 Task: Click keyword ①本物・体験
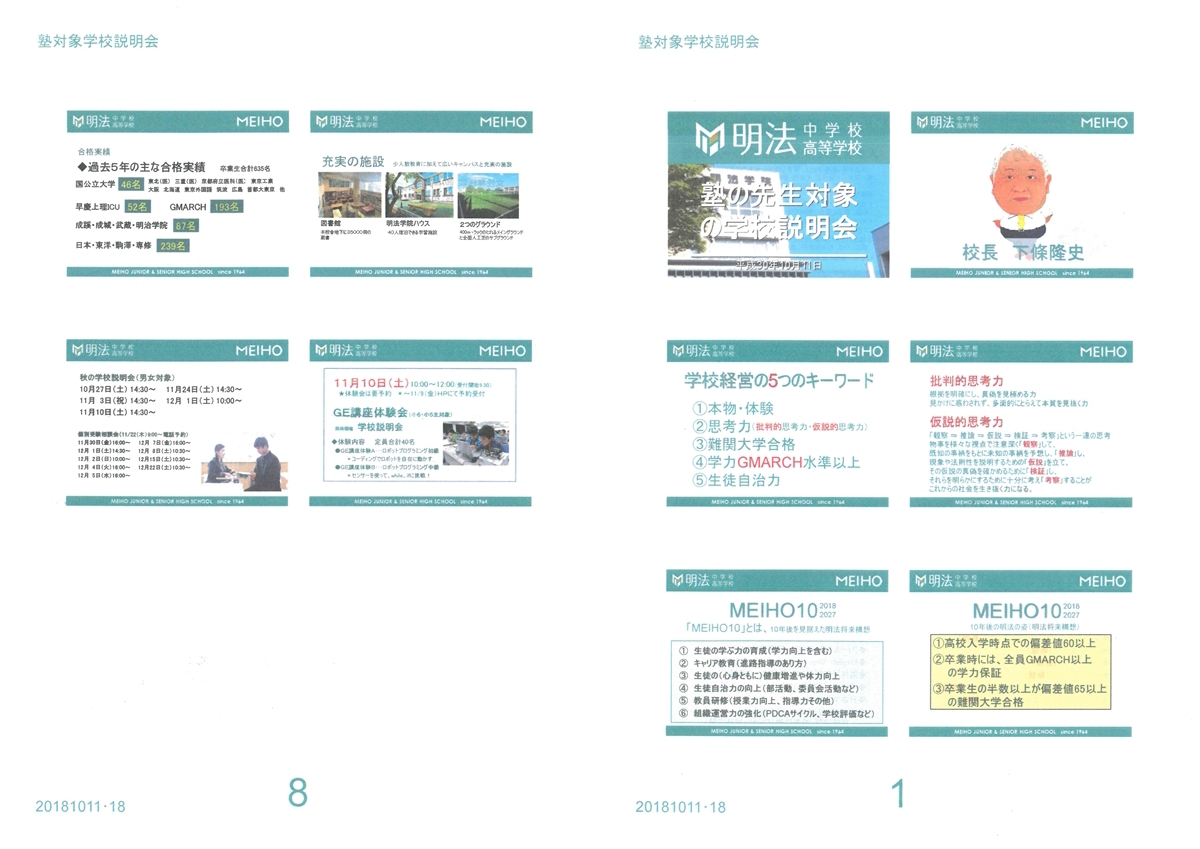pyautogui.click(x=734, y=407)
